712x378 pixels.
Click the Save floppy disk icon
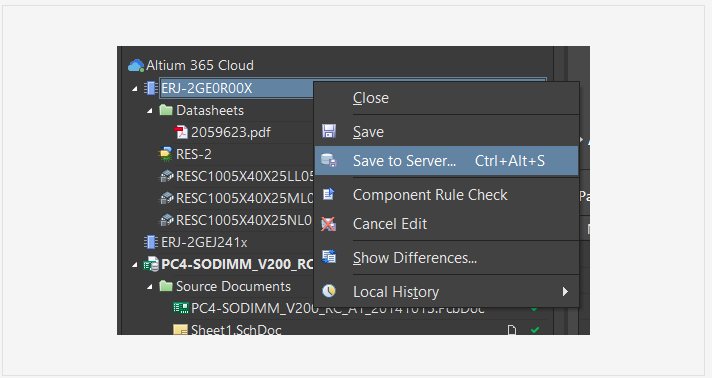click(x=329, y=131)
